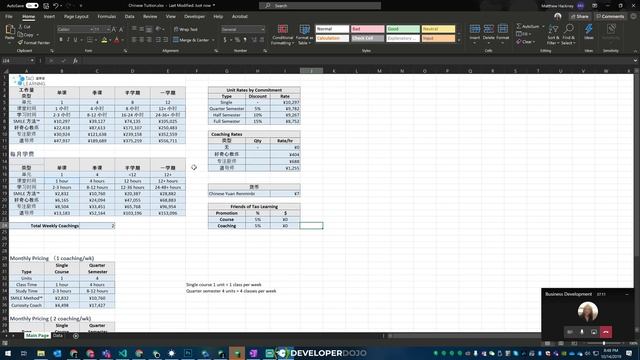The image size is (640, 360).
Task: Open the Acrobat ribbon tab
Action: click(240, 16)
